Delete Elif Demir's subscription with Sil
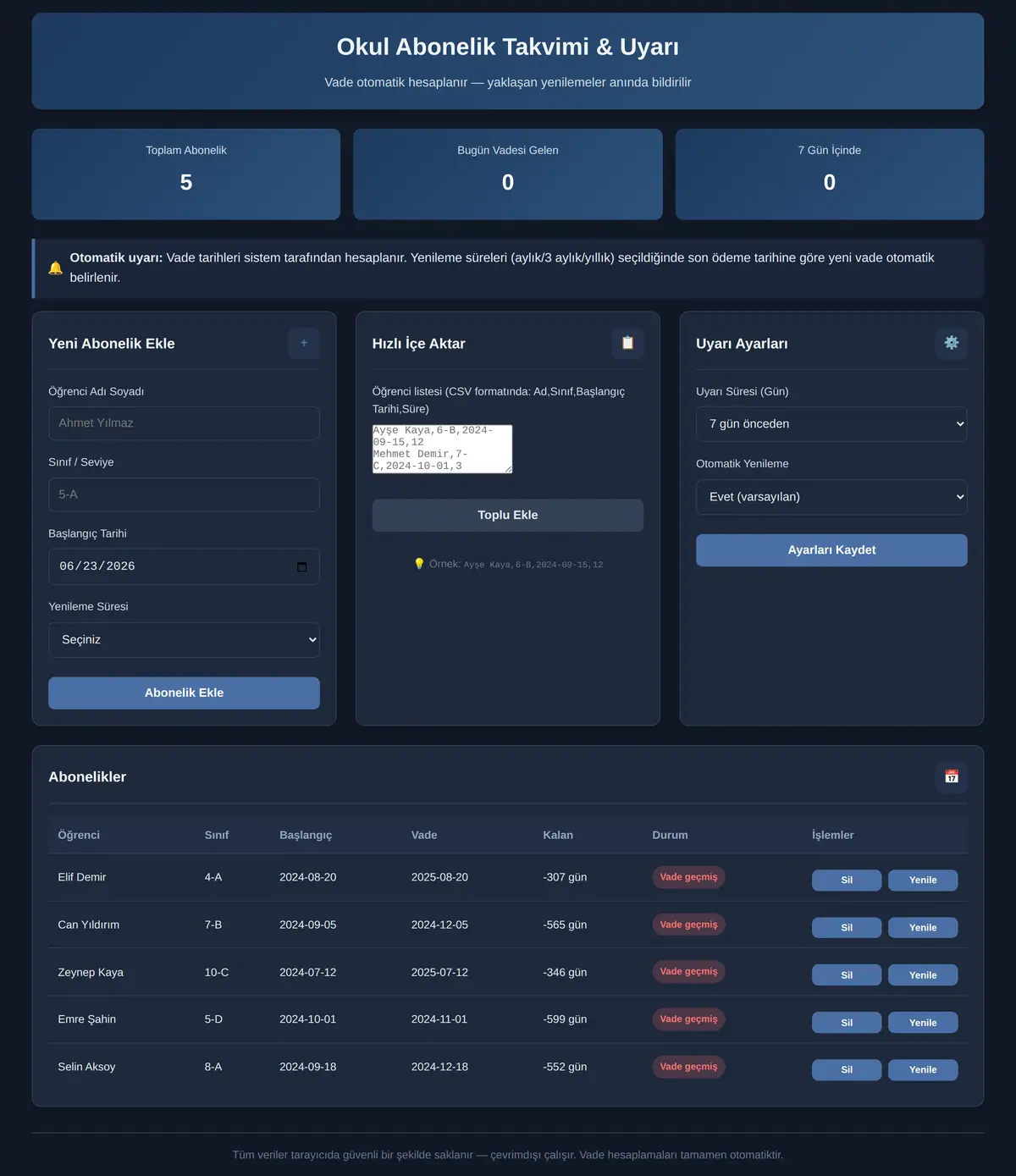 pos(847,881)
